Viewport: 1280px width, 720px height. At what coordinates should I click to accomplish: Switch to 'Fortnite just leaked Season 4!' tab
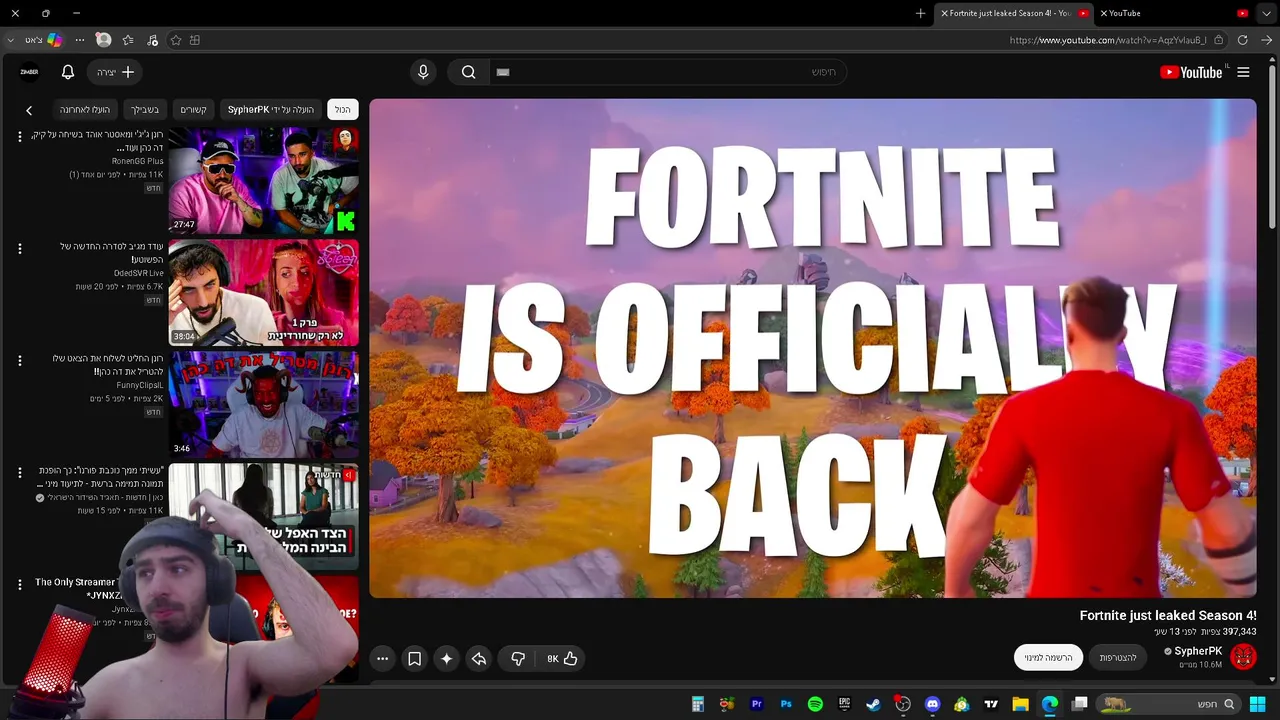coord(1015,13)
